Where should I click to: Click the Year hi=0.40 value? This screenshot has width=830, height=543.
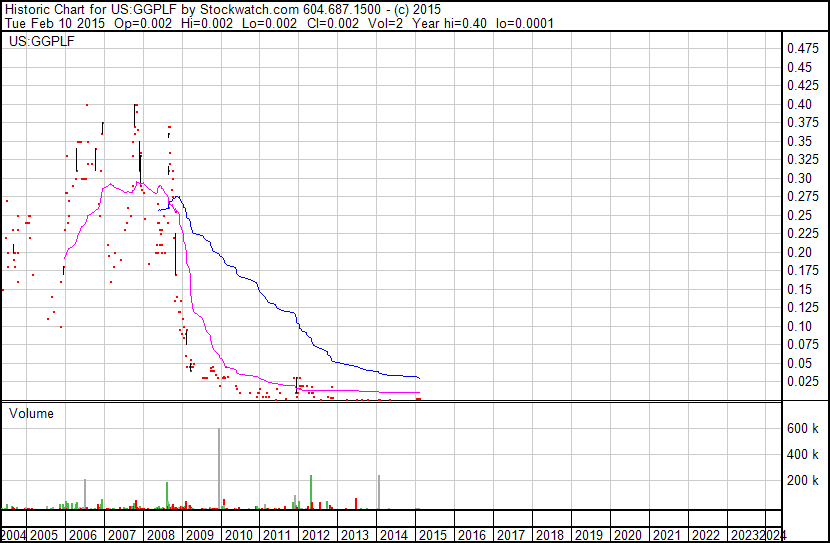[x=449, y=24]
